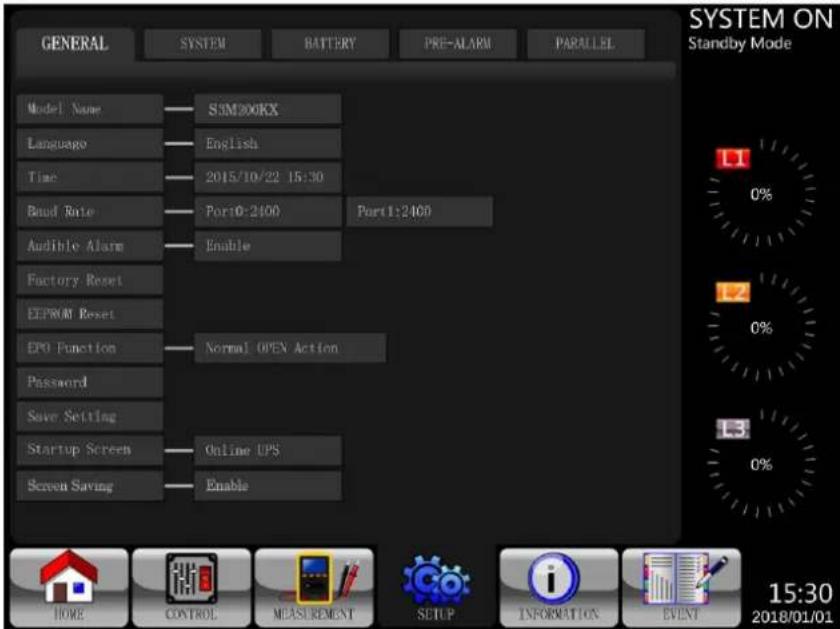The height and width of the screenshot is (629, 840).
Task: Open the EVENT log icon
Action: point(681,587)
